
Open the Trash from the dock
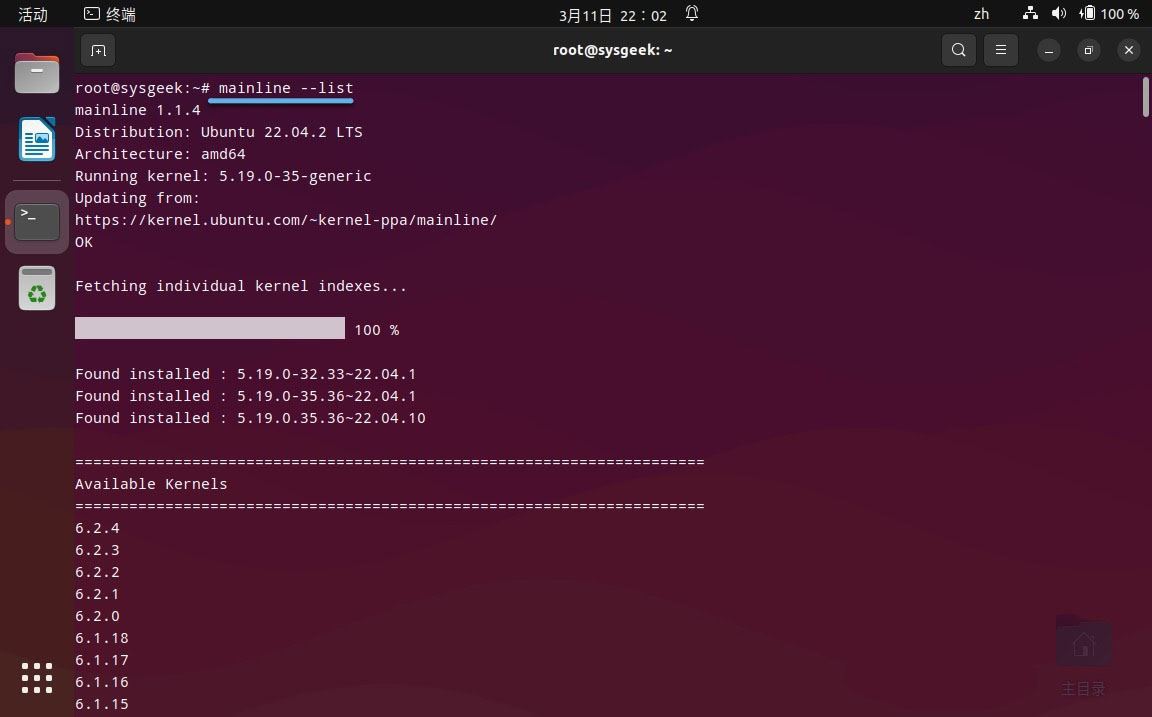(x=37, y=288)
